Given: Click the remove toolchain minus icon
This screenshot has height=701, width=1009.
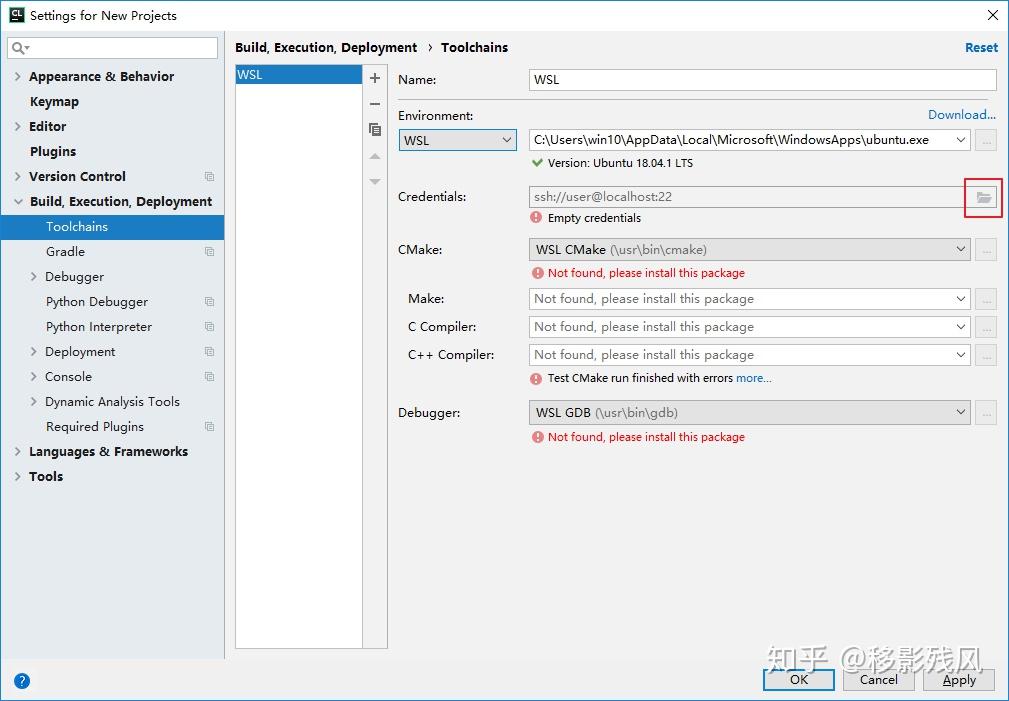Looking at the screenshot, I should coord(375,104).
